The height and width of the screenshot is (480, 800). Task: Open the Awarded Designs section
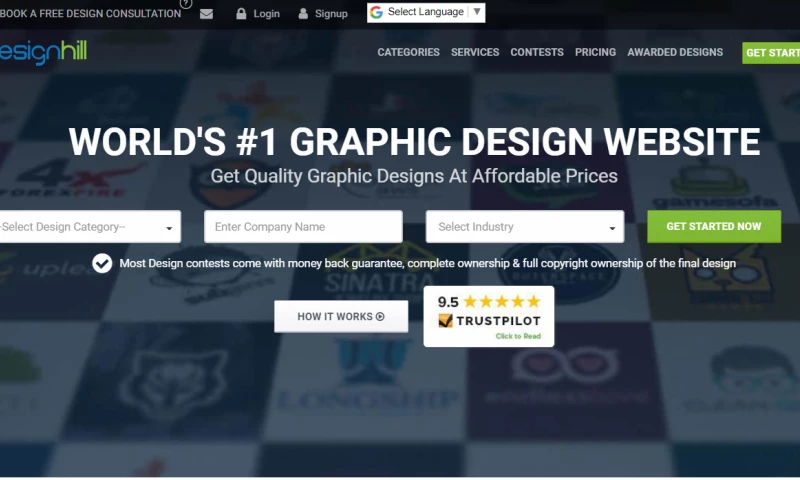[675, 52]
